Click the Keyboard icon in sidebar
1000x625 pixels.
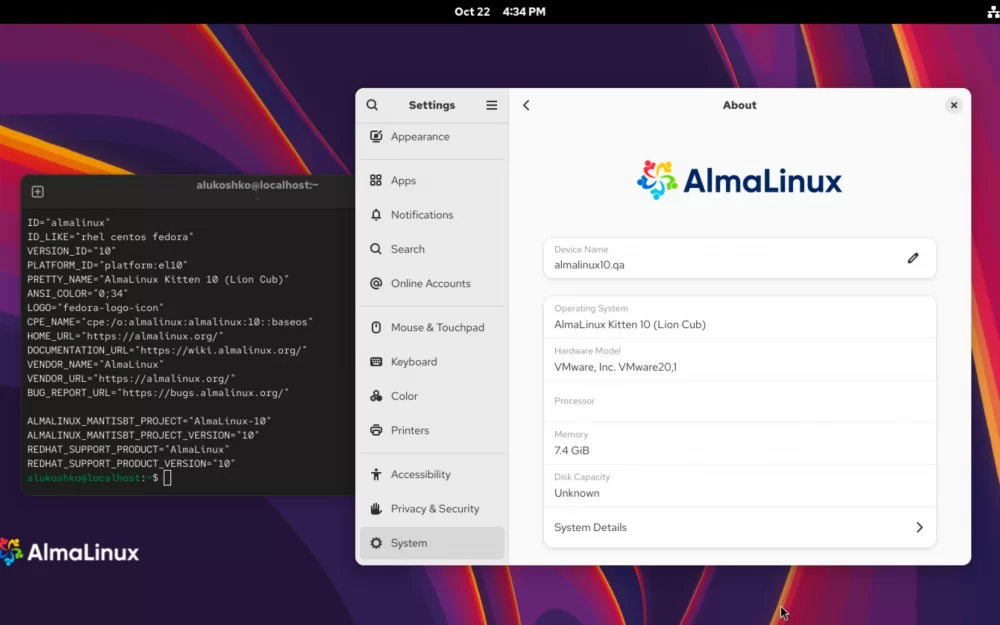pyautogui.click(x=376, y=362)
